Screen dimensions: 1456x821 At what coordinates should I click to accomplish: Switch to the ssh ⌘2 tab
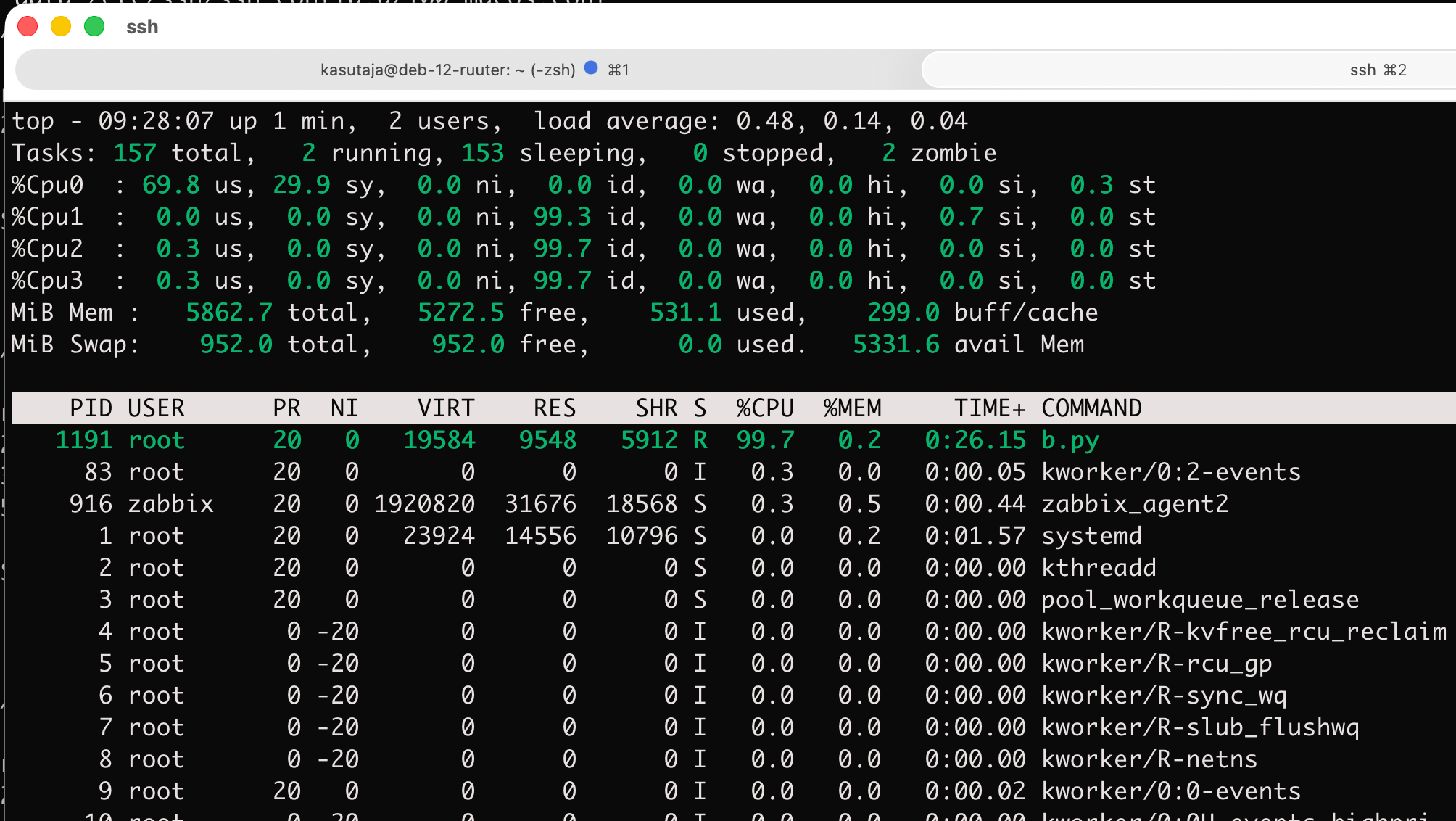(1189, 70)
